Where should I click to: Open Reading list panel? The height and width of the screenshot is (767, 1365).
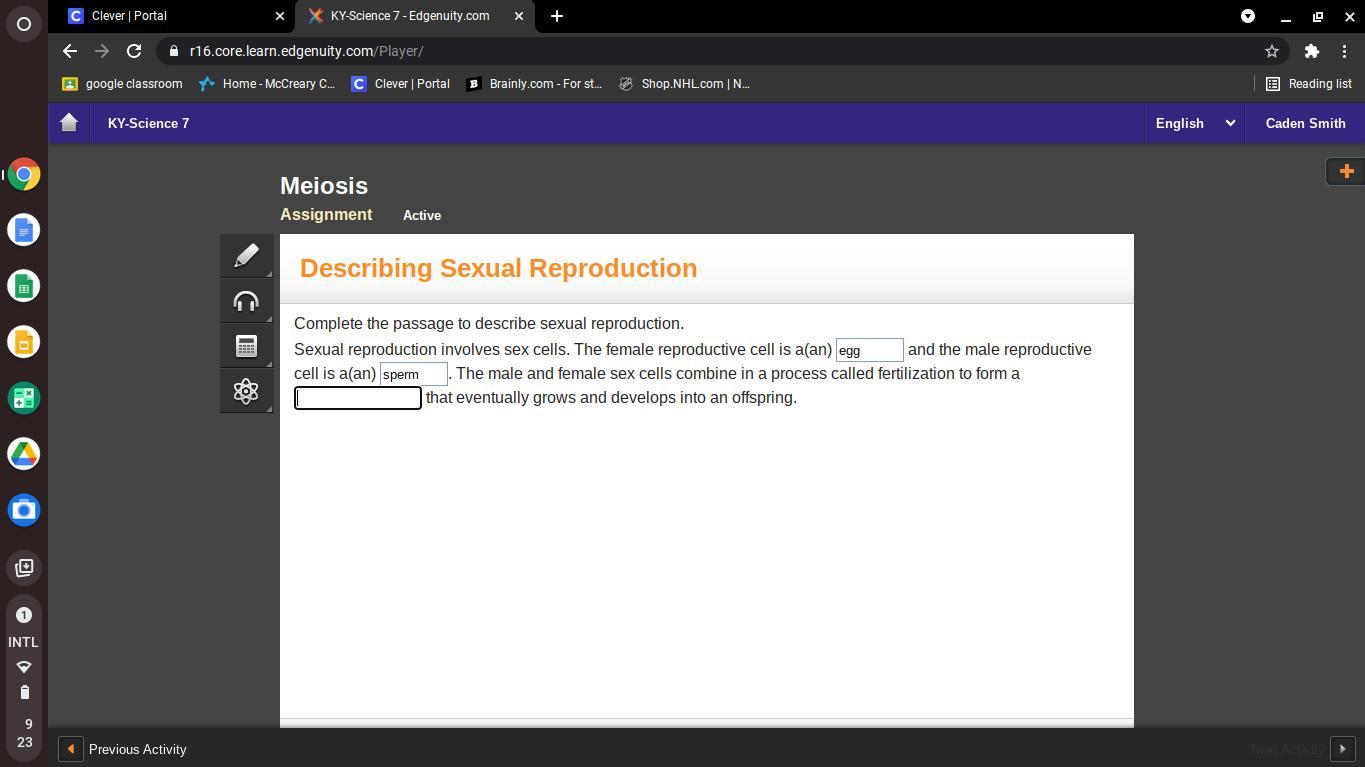click(1309, 84)
